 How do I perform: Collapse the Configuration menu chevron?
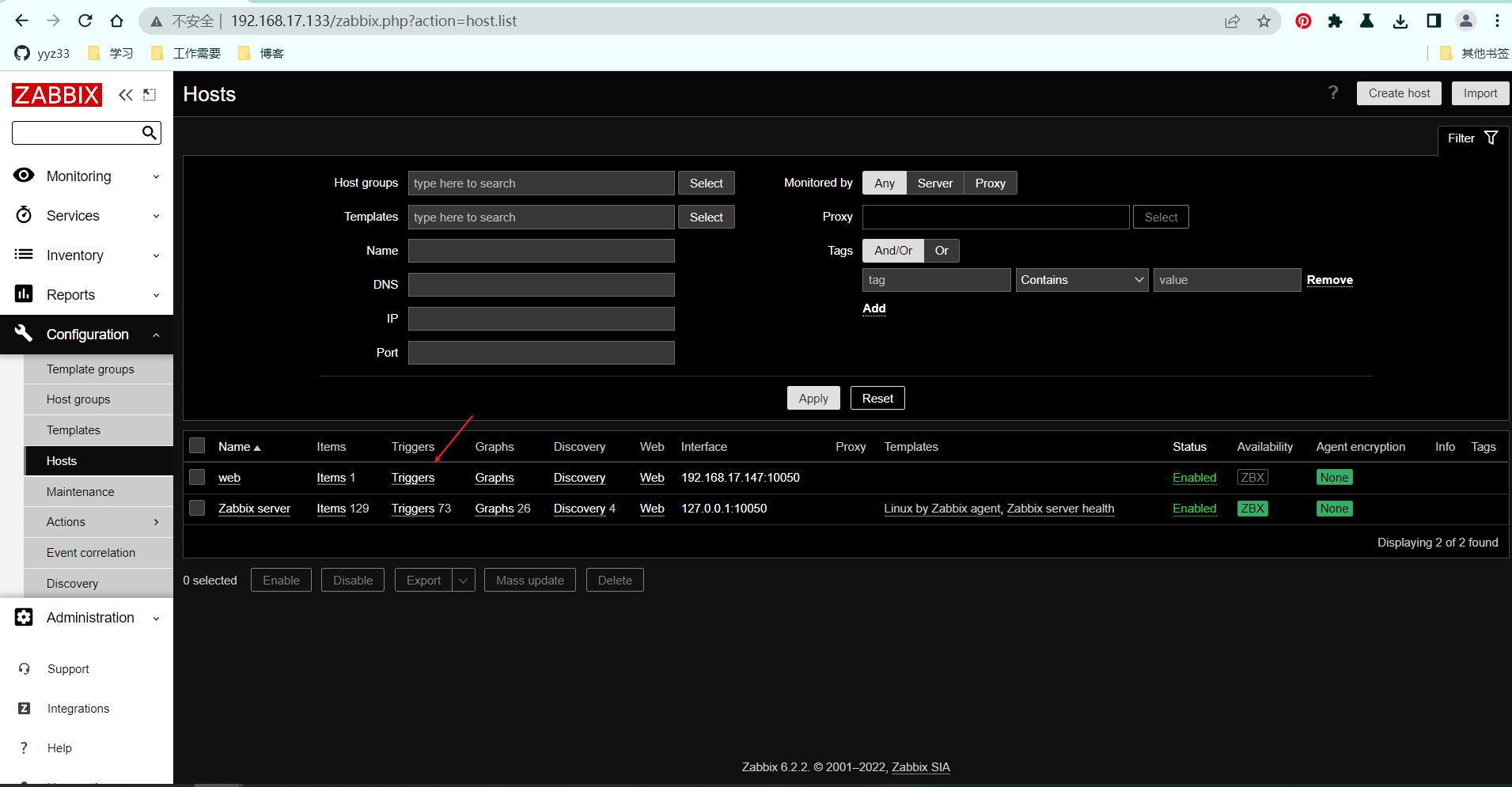coord(157,335)
